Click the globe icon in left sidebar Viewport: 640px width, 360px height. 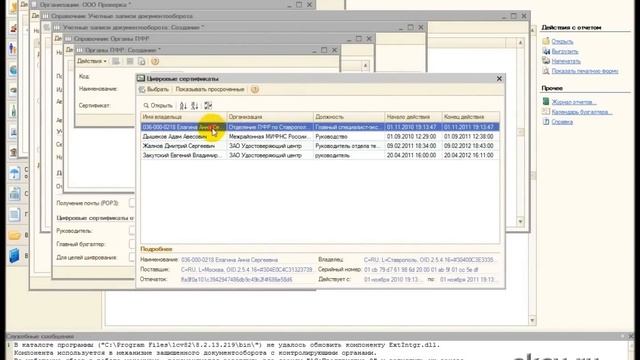pos(14,70)
